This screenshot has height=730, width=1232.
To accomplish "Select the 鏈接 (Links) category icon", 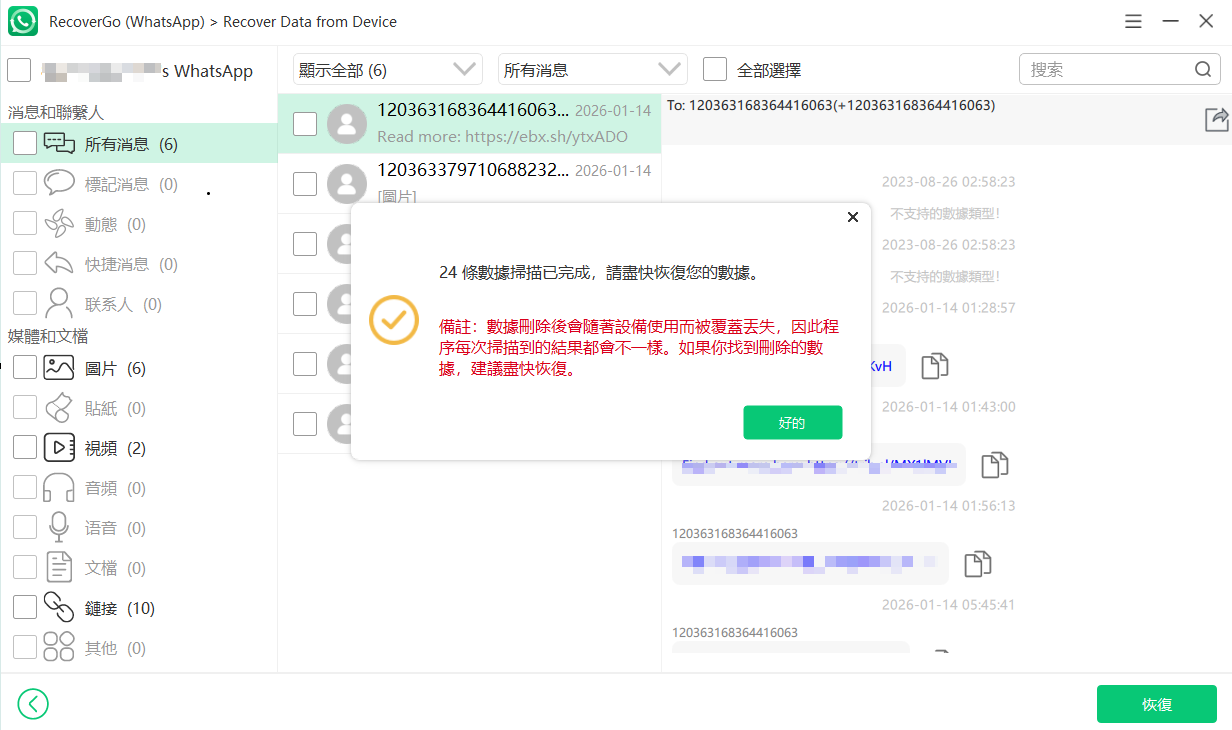I will click(59, 607).
